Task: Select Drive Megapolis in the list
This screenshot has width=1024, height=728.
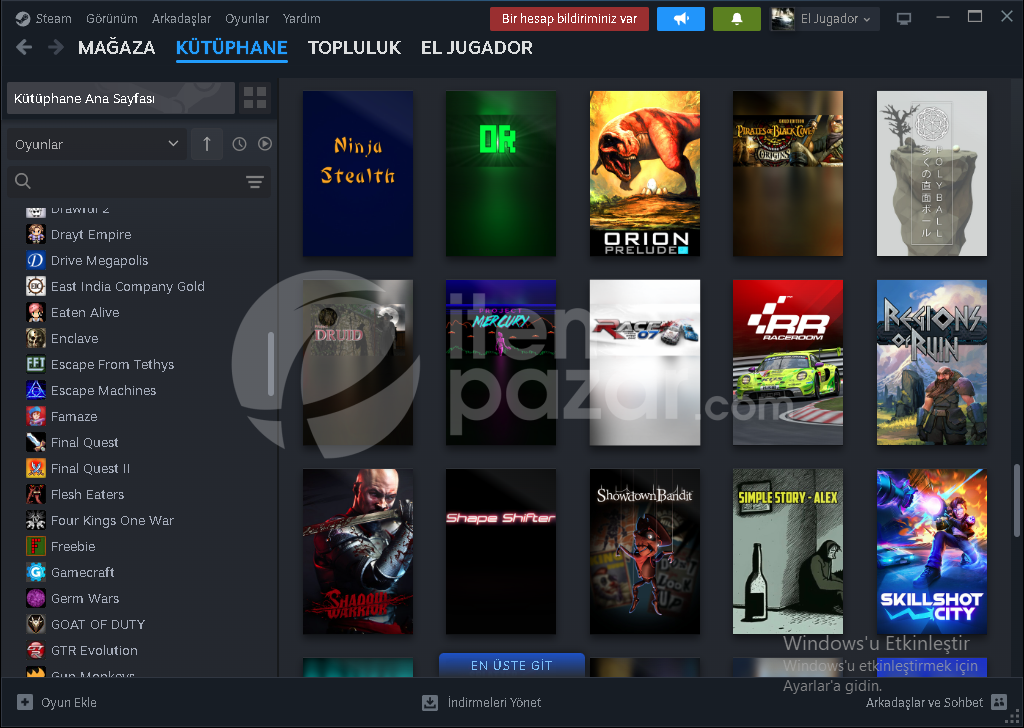Action: [x=99, y=261]
